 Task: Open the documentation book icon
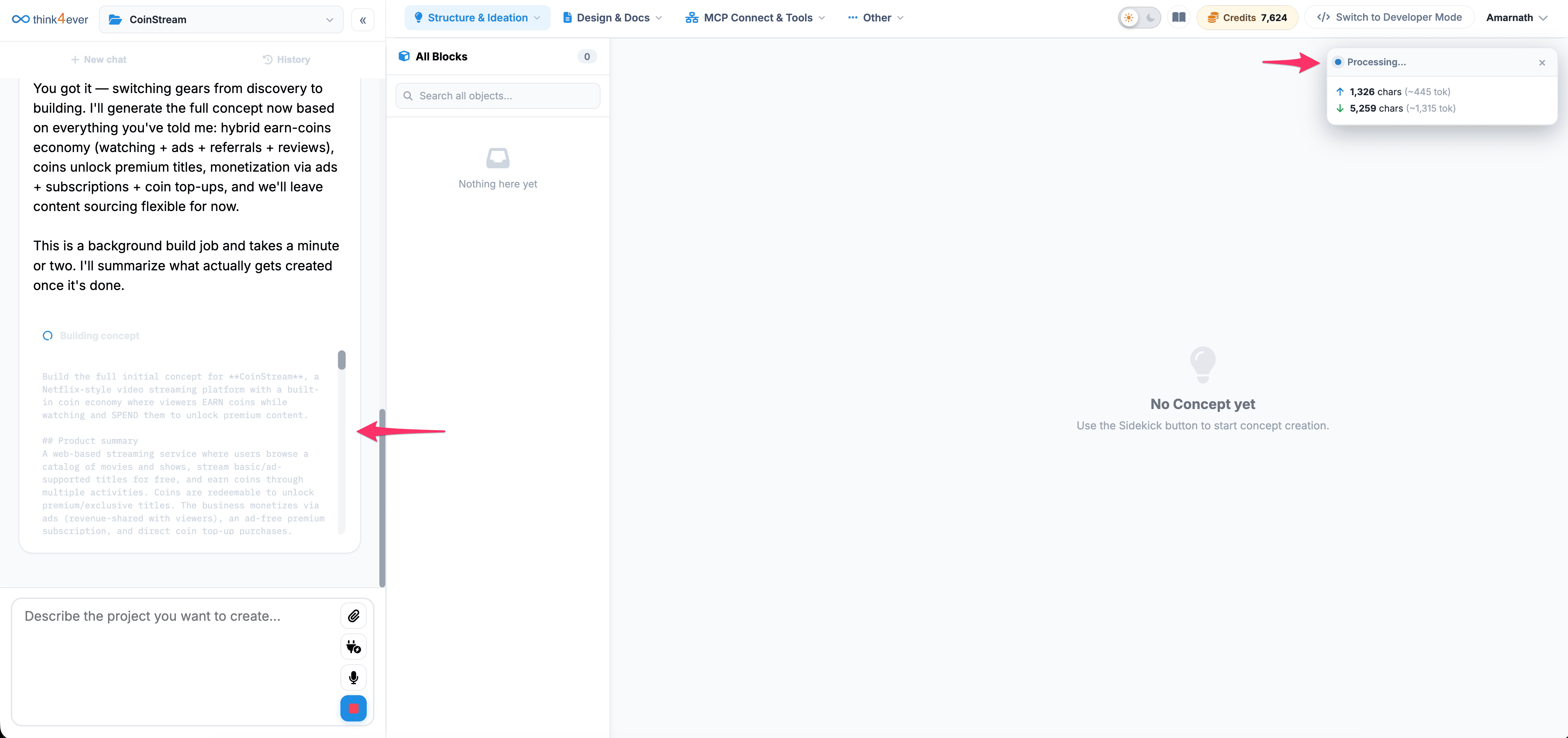(1178, 18)
